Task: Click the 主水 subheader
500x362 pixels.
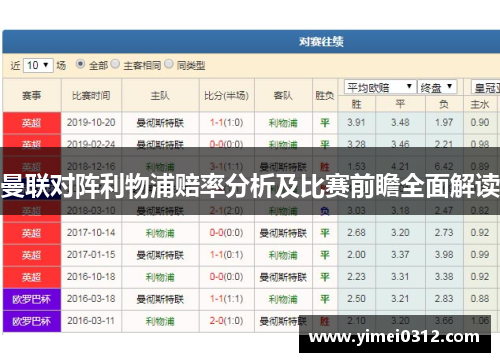Action: tap(480, 104)
